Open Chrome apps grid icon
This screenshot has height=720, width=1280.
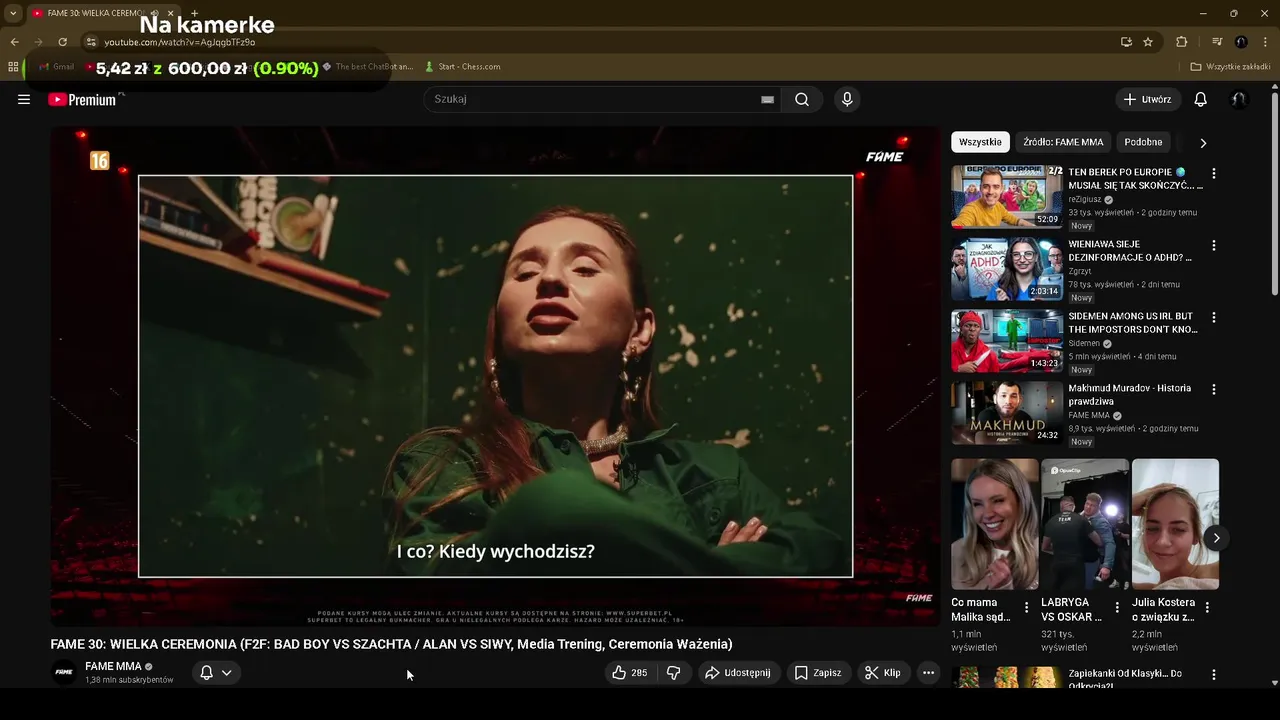(x=13, y=67)
